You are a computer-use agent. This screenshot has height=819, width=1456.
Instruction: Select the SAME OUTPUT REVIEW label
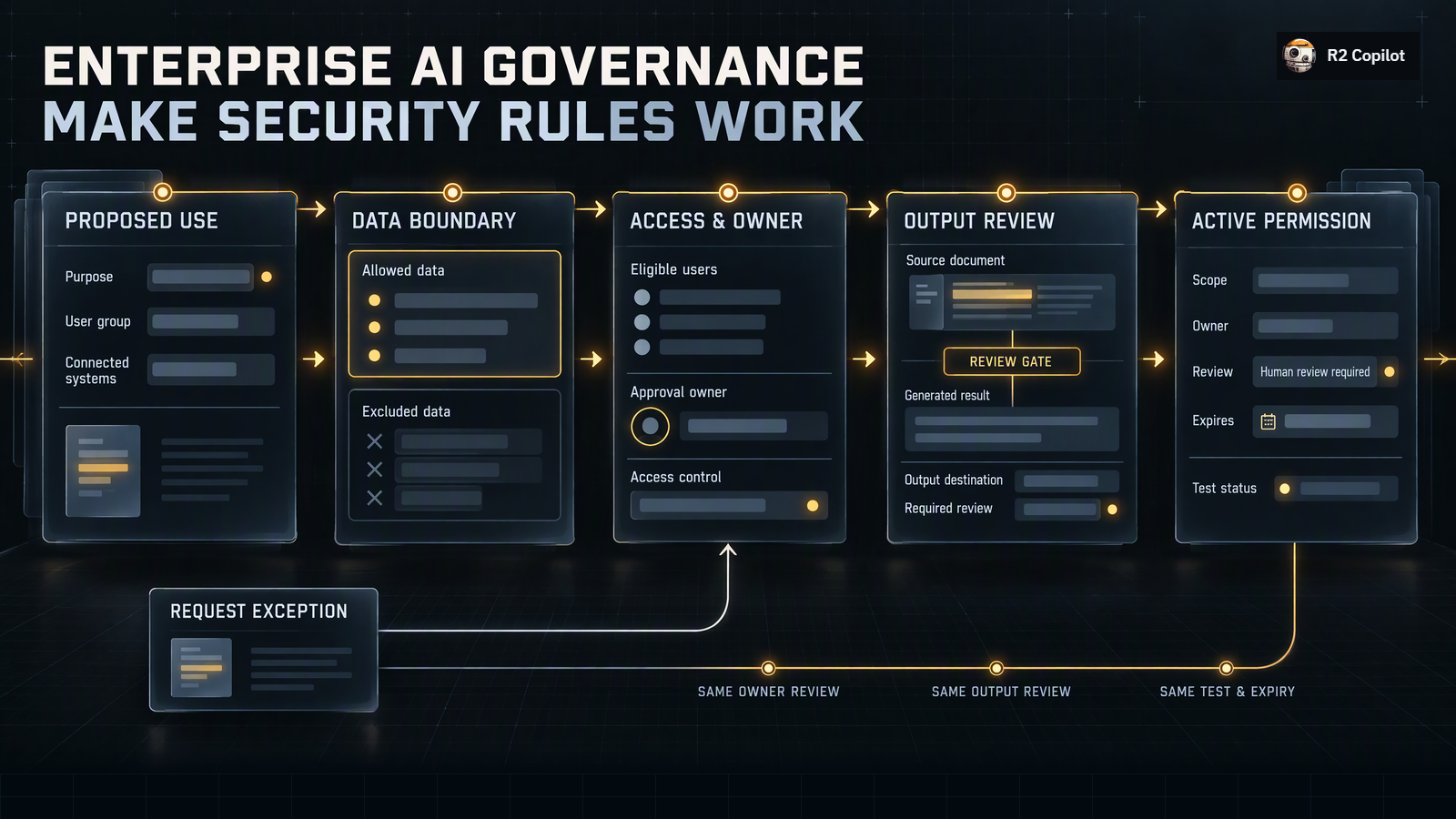1001,692
